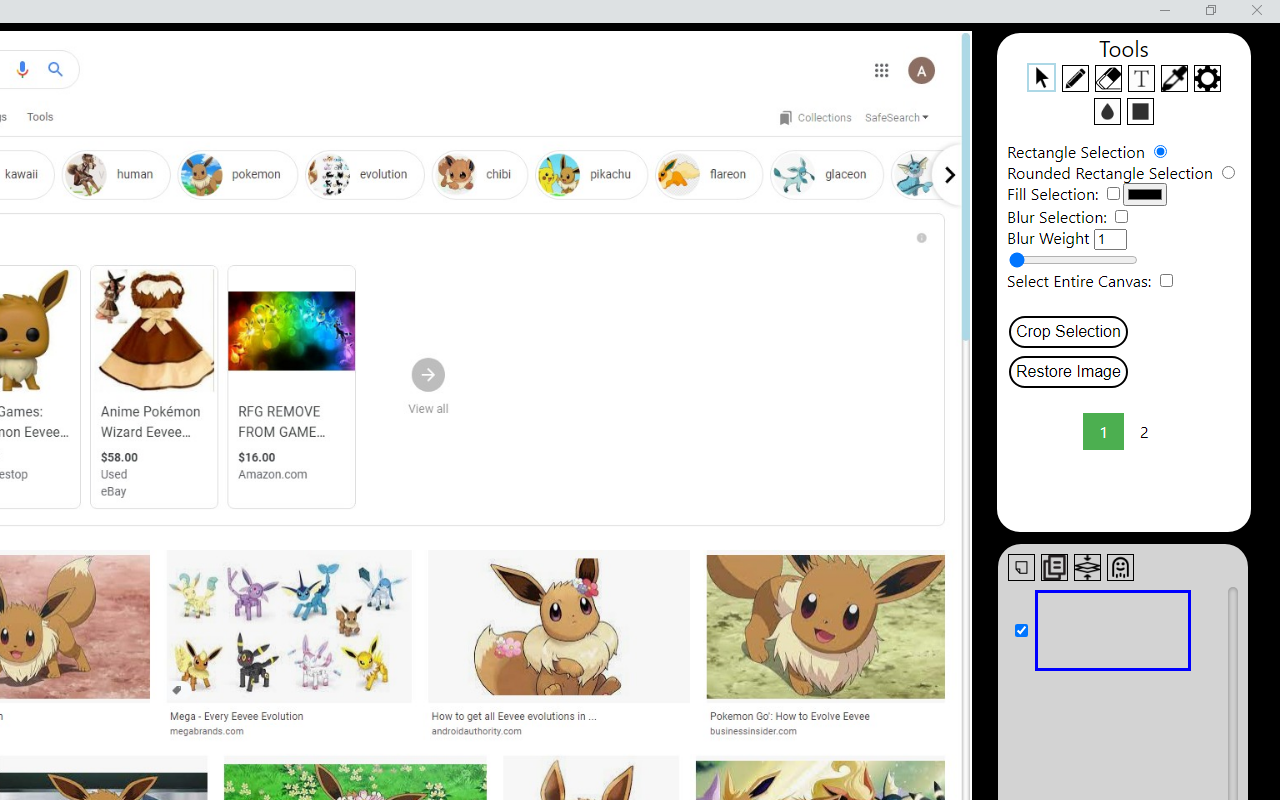
Task: Click the layers panel scrollbar
Action: (1233, 692)
